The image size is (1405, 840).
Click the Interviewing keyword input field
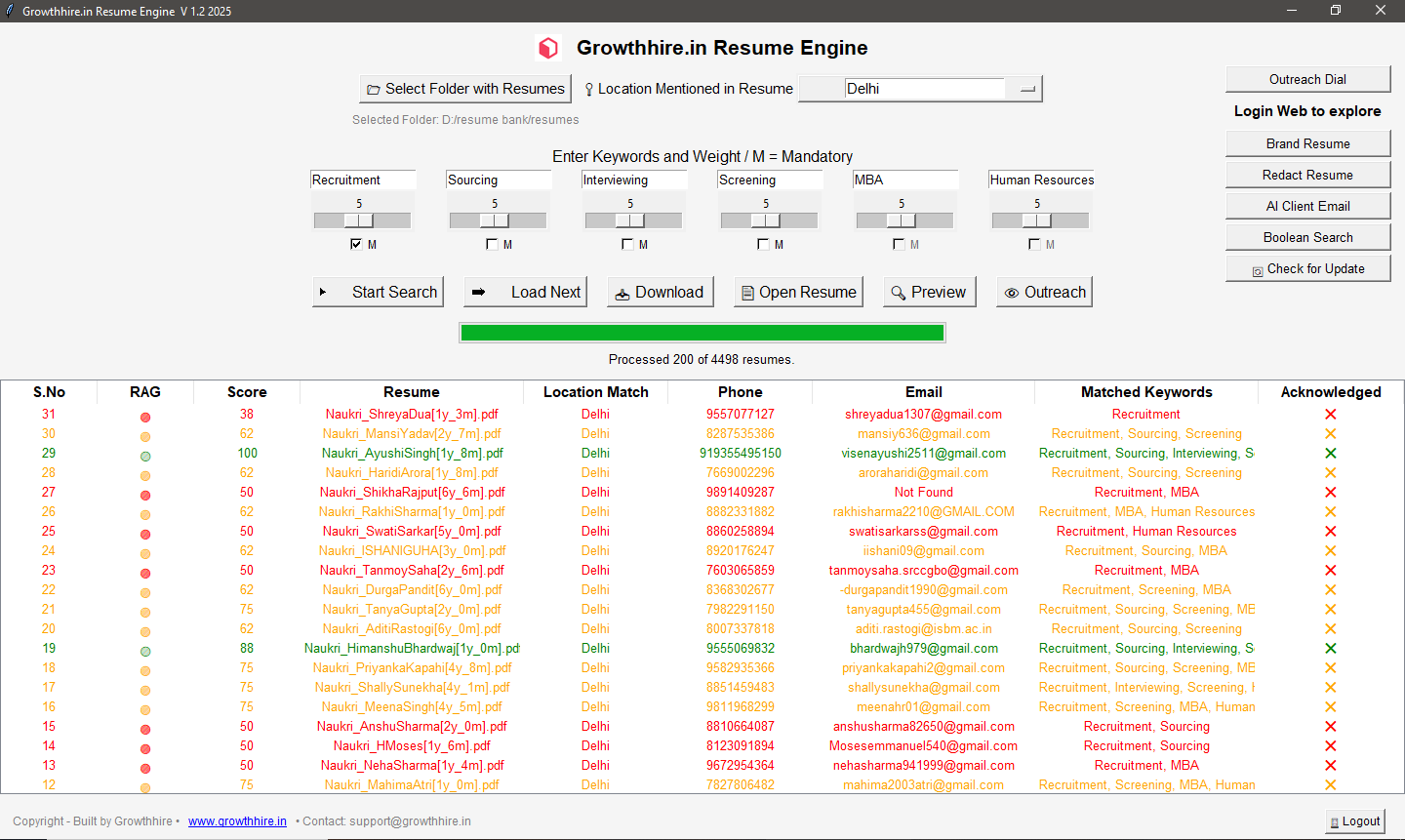click(x=634, y=180)
